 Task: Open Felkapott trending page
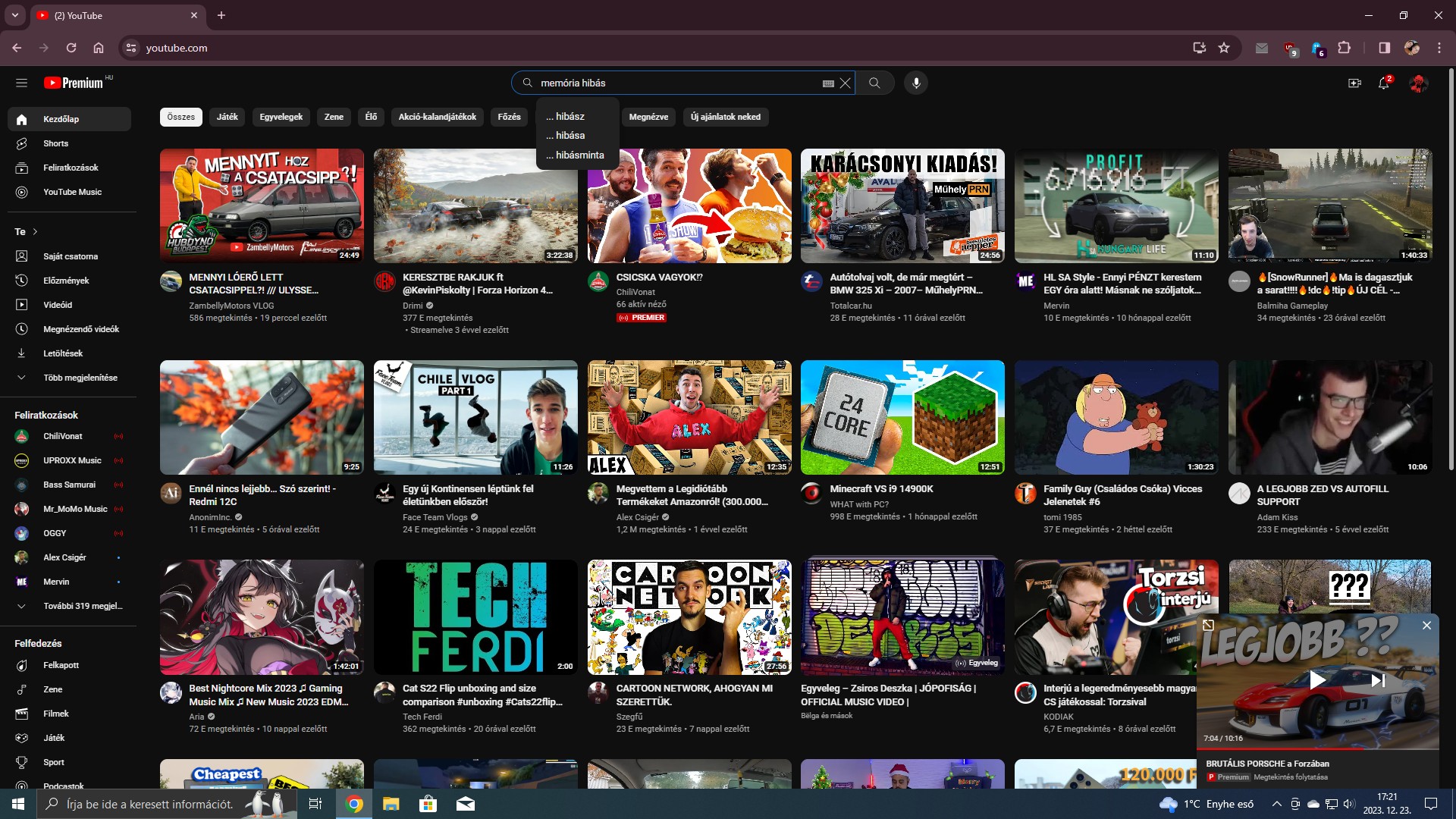coord(69,665)
